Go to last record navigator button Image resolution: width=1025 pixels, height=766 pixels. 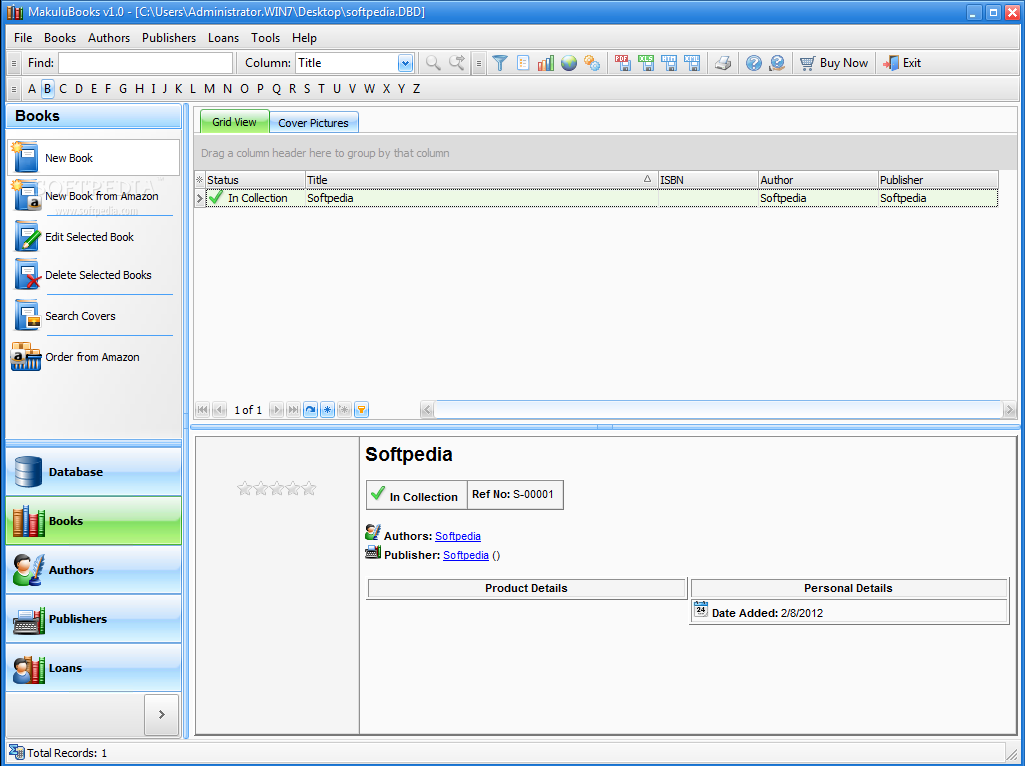point(294,410)
